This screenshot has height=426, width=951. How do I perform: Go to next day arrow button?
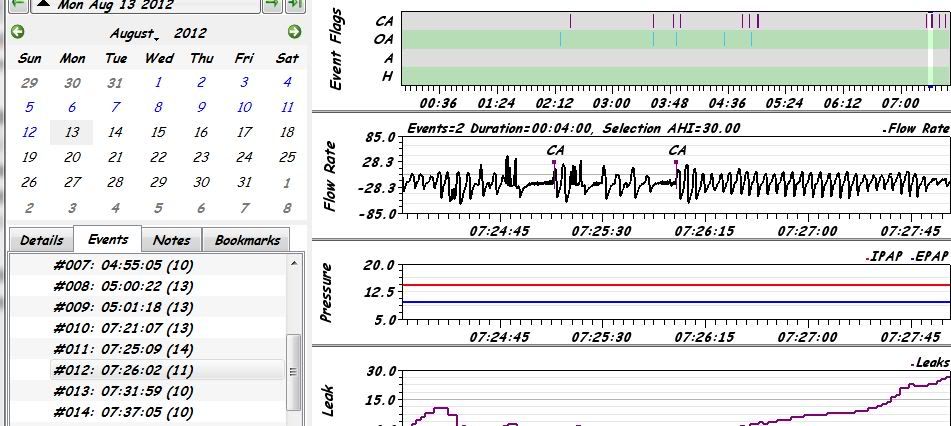(x=271, y=5)
